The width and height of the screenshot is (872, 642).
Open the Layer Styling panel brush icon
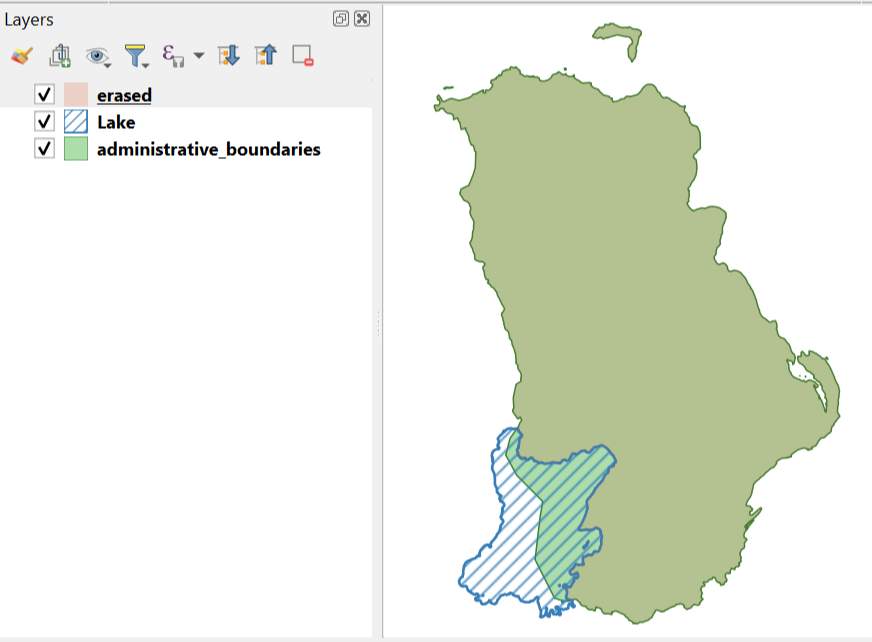tap(22, 56)
